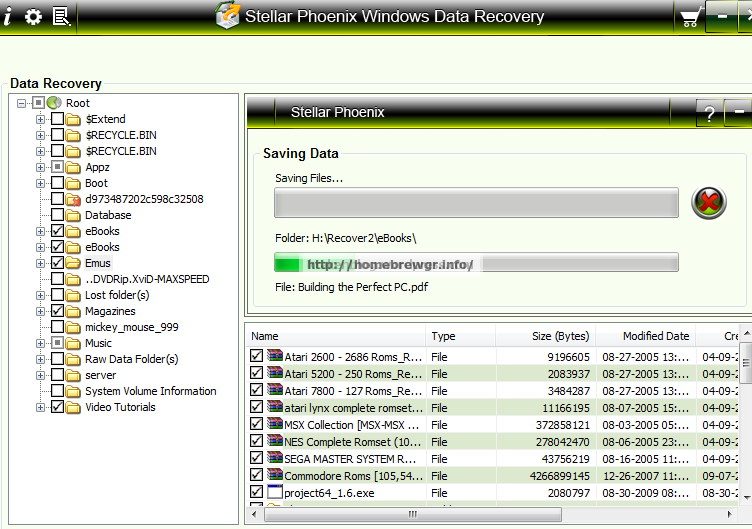Click the file list scroll up arrow

point(746,333)
